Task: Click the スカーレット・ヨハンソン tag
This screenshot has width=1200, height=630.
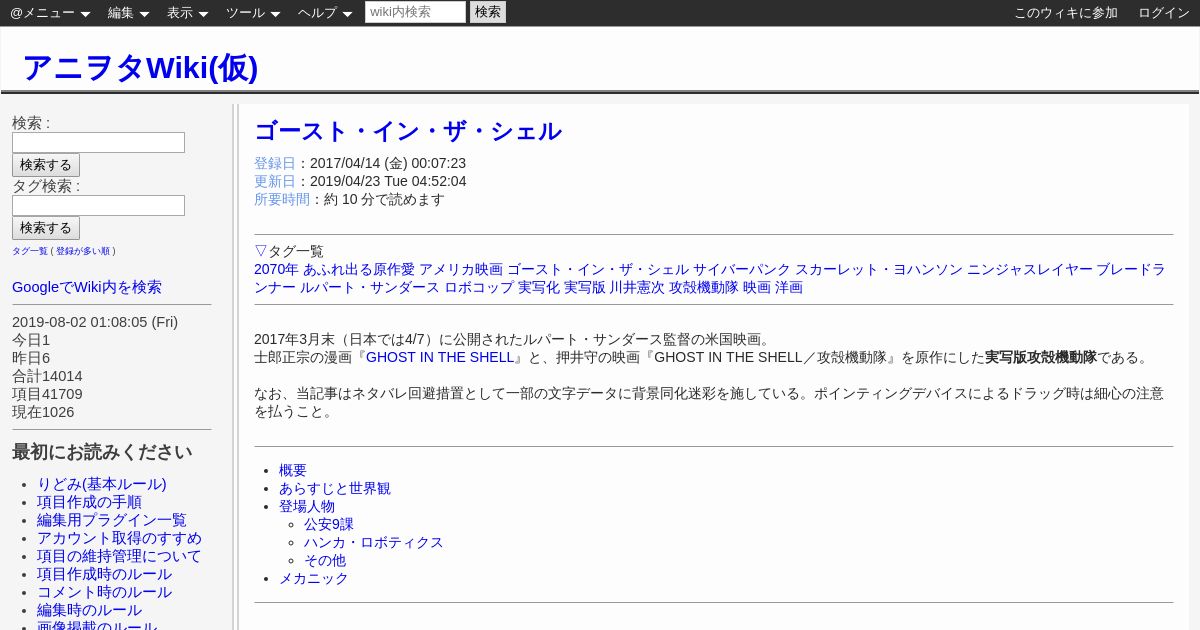Action: (879, 269)
